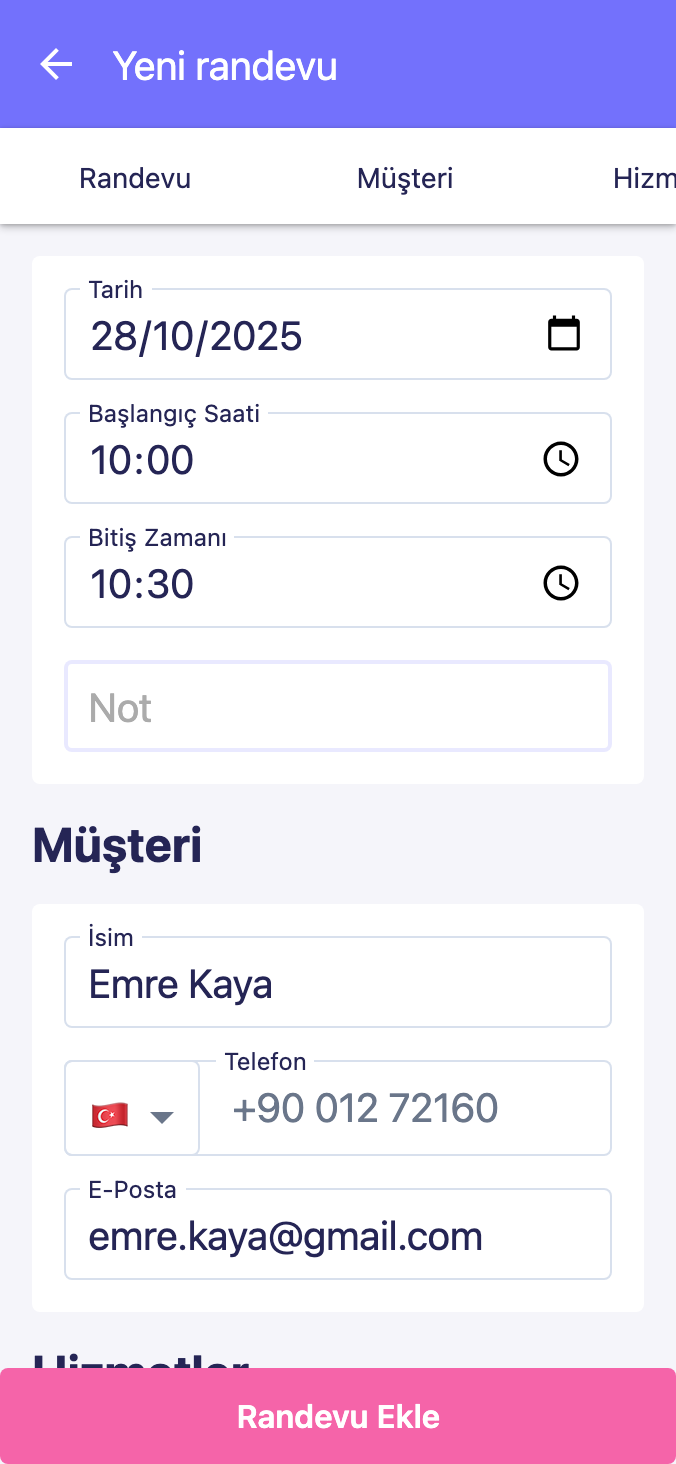Click the Telefon field label
Screen dimensions: 676x1464
pyautogui.click(x=266, y=1062)
